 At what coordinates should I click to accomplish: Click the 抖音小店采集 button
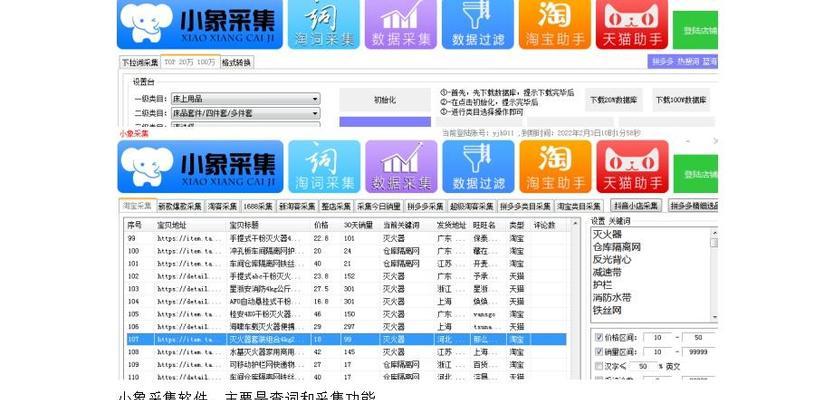(636, 205)
